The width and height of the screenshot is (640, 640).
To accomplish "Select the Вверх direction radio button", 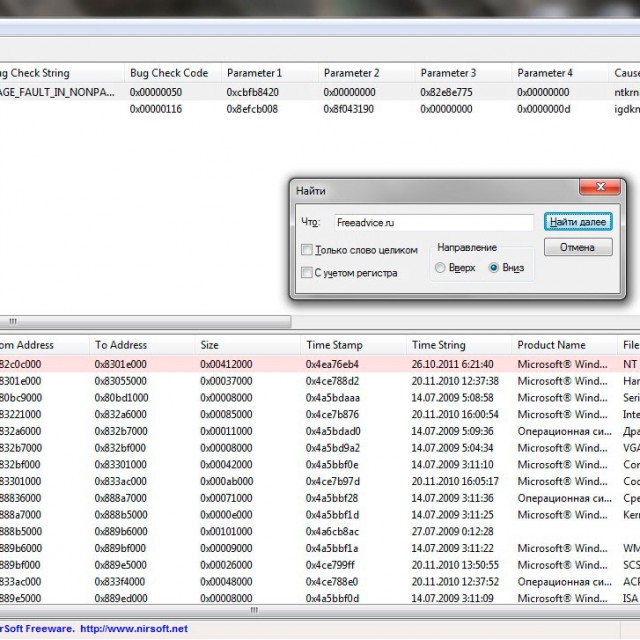I will (x=441, y=268).
